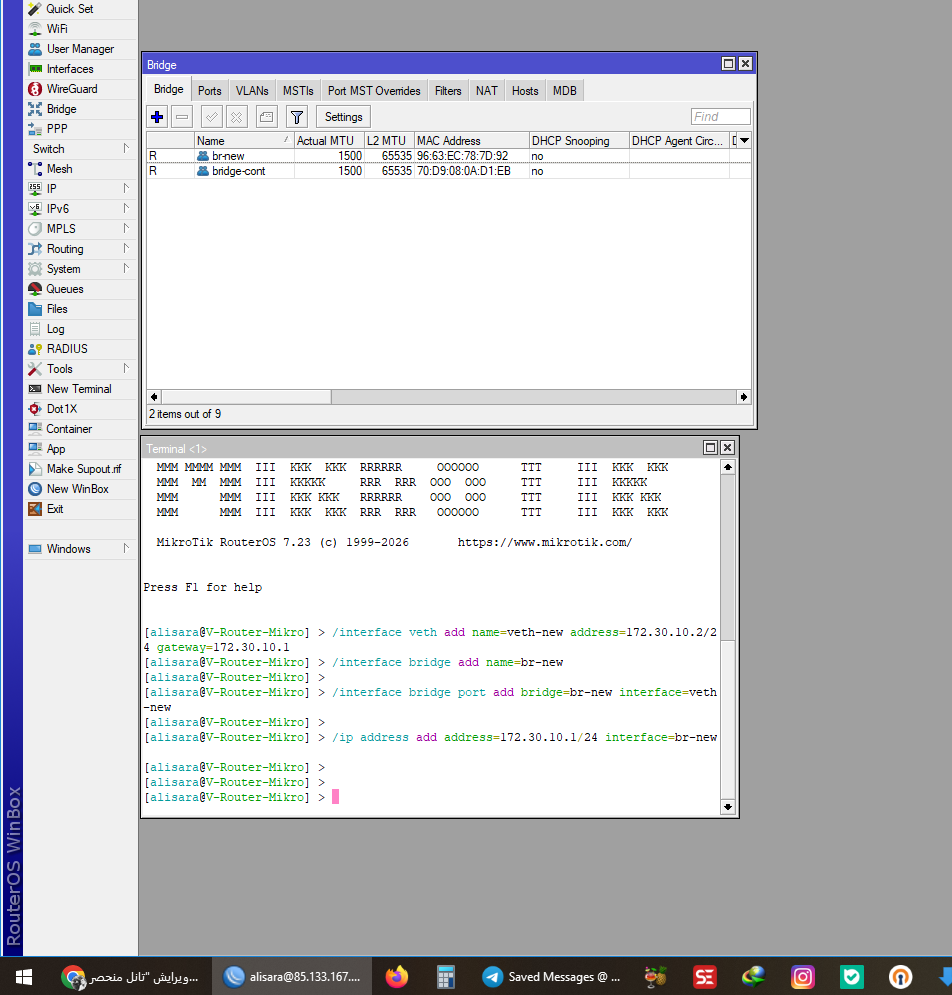Open Queues from the sidebar
Image resolution: width=952 pixels, height=995 pixels.
click(81, 289)
